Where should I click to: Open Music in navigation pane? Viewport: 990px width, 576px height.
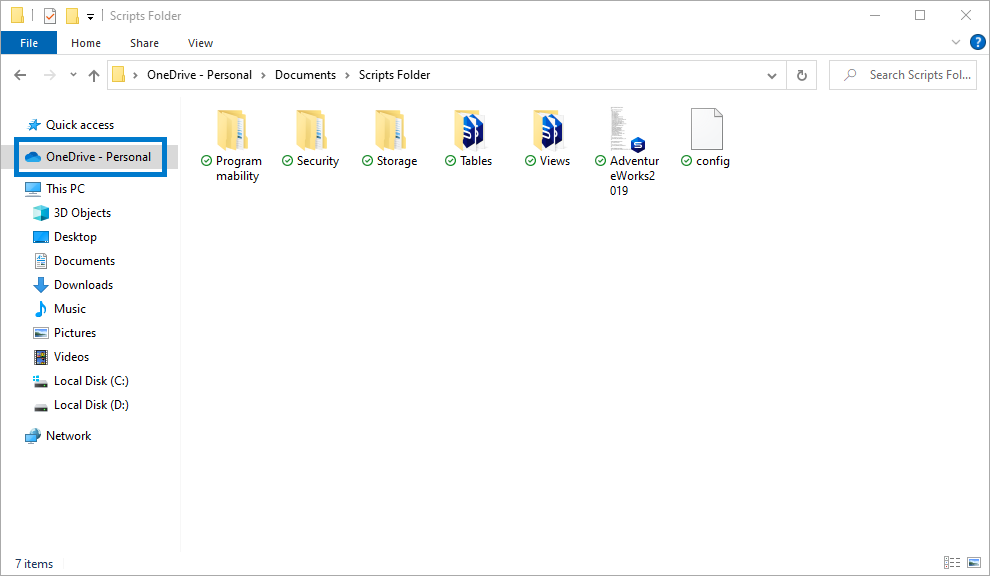click(x=69, y=309)
